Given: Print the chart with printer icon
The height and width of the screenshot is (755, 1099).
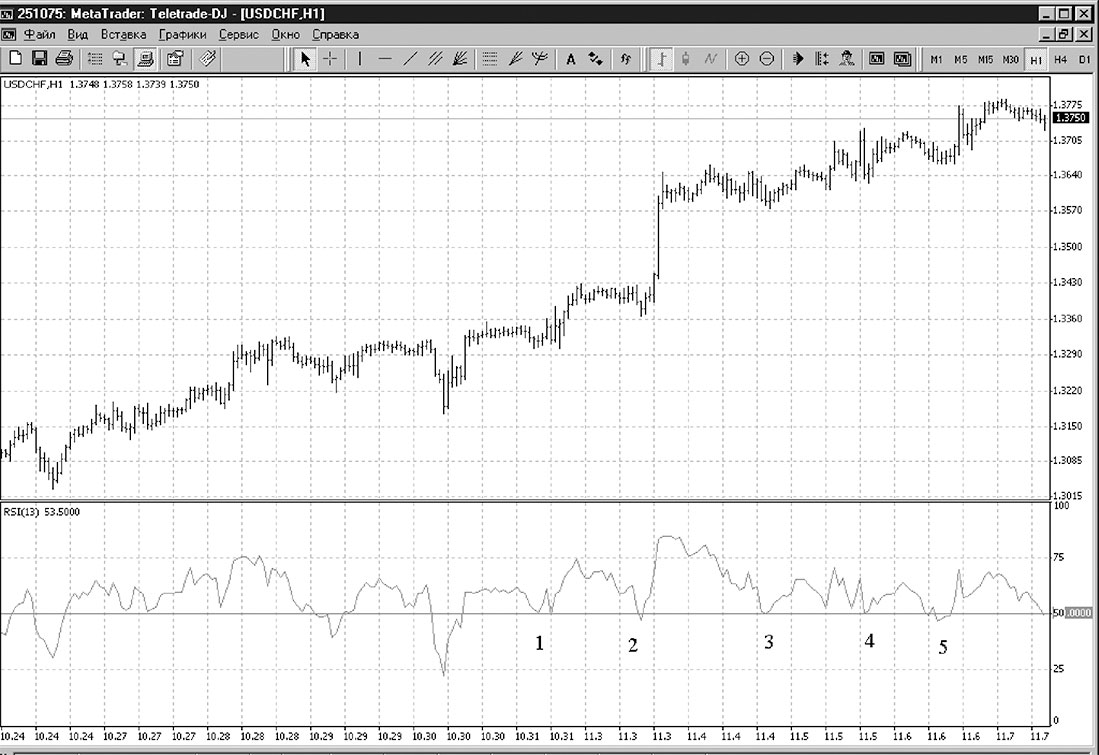Looking at the screenshot, I should 64,59.
